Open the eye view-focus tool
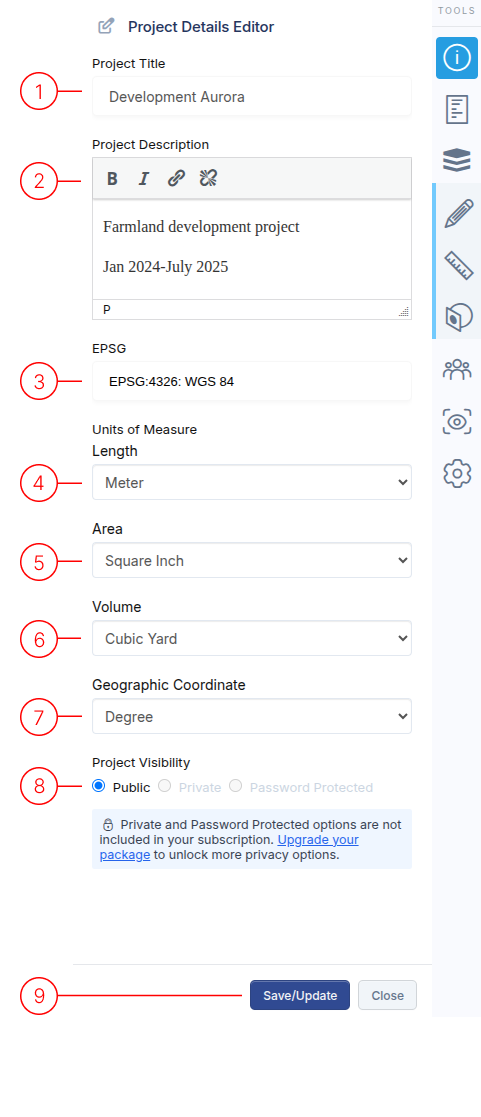Image resolution: width=481 pixels, height=1117 pixels. 457,422
